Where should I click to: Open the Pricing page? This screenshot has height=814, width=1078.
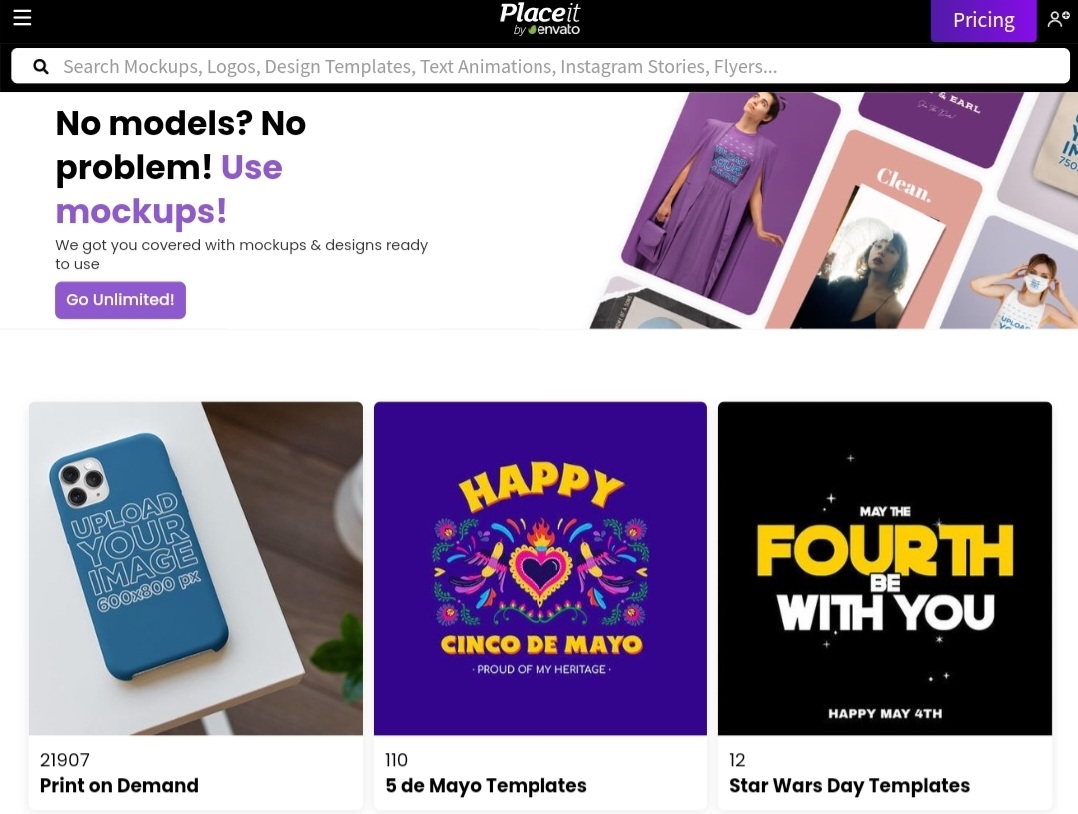(x=983, y=21)
